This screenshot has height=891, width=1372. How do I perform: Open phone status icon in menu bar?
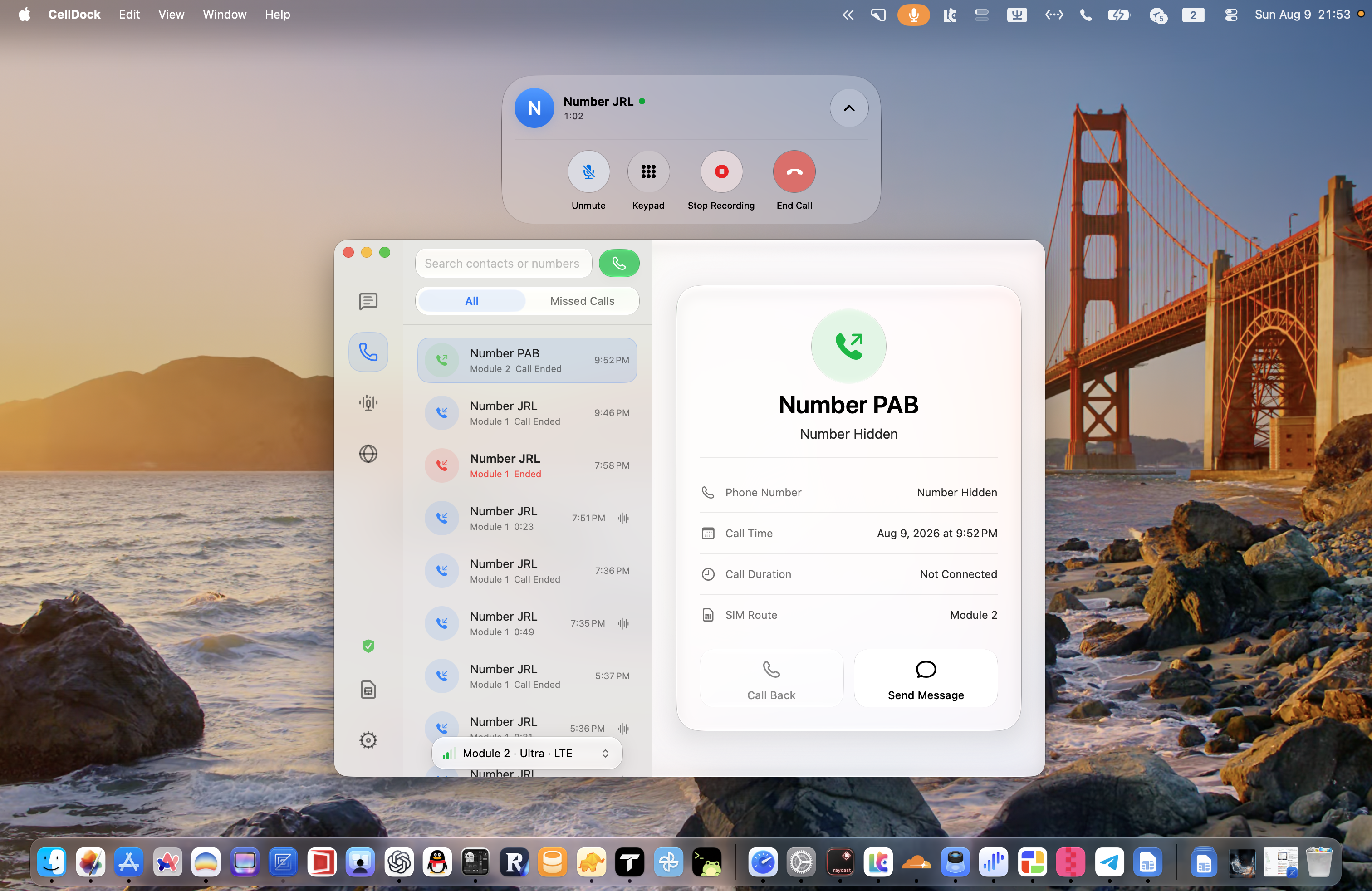point(1086,15)
